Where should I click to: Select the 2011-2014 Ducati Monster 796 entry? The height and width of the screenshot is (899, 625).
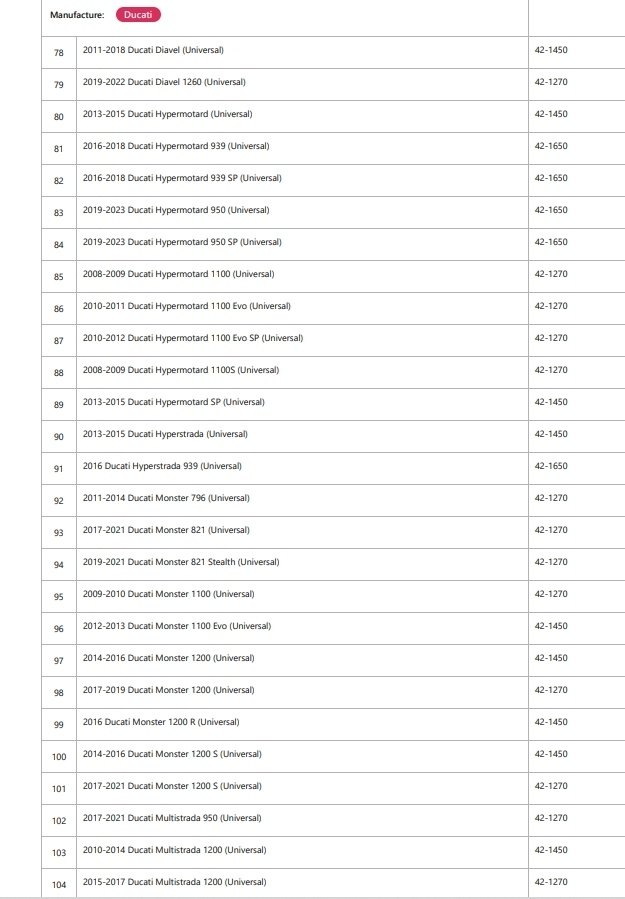point(166,498)
